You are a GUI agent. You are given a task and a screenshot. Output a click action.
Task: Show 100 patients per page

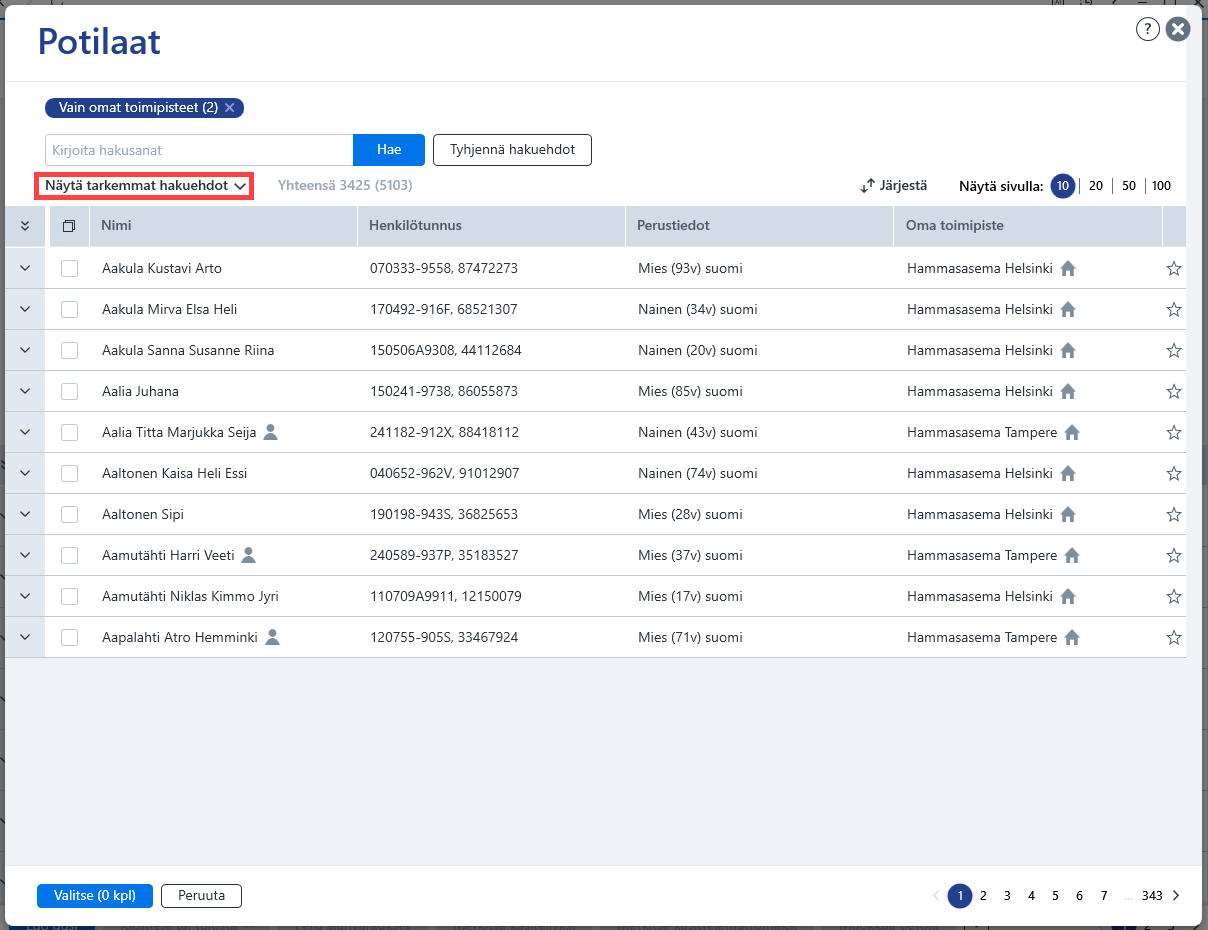tap(1161, 186)
